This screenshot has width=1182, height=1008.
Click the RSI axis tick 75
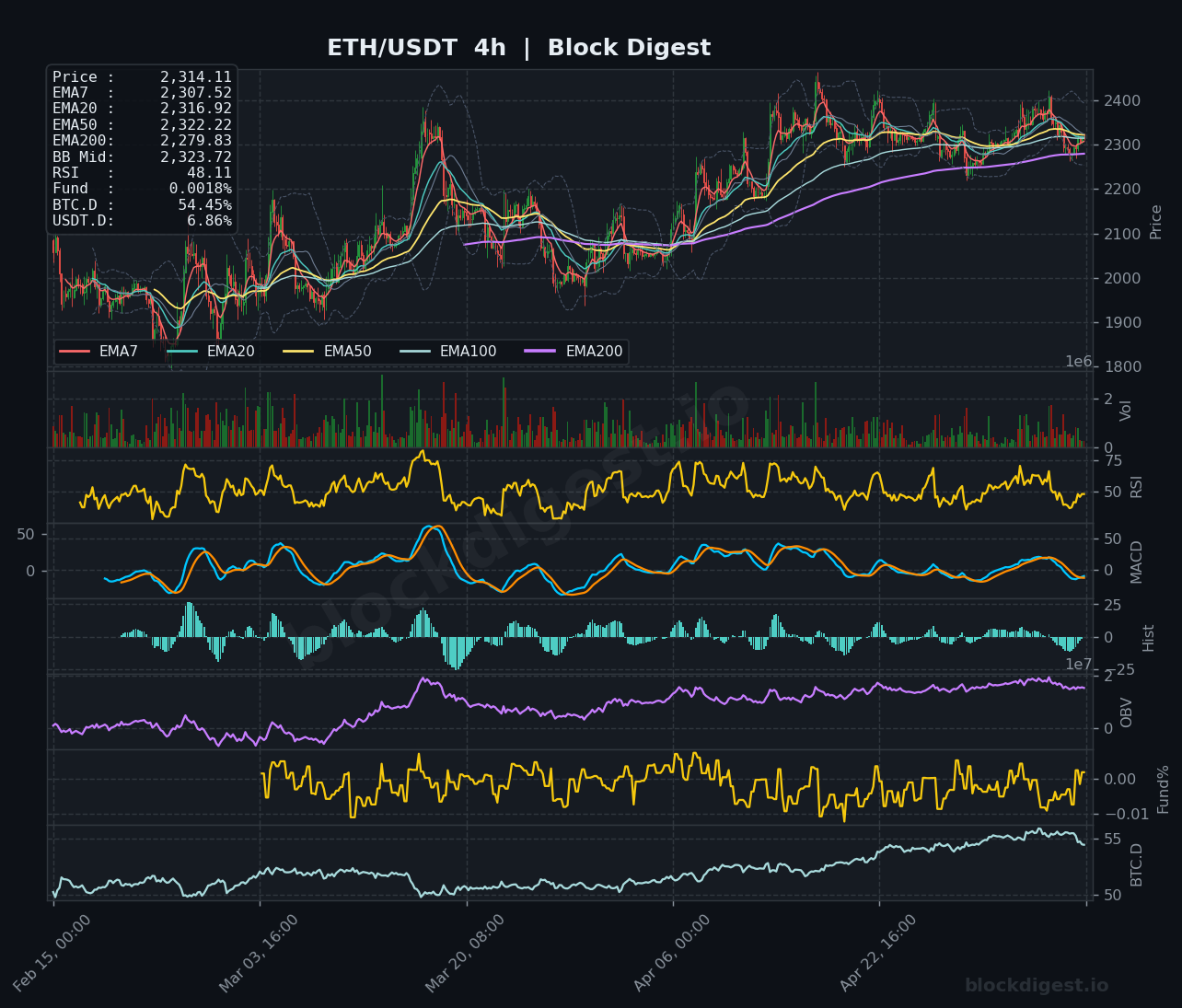[x=1113, y=461]
